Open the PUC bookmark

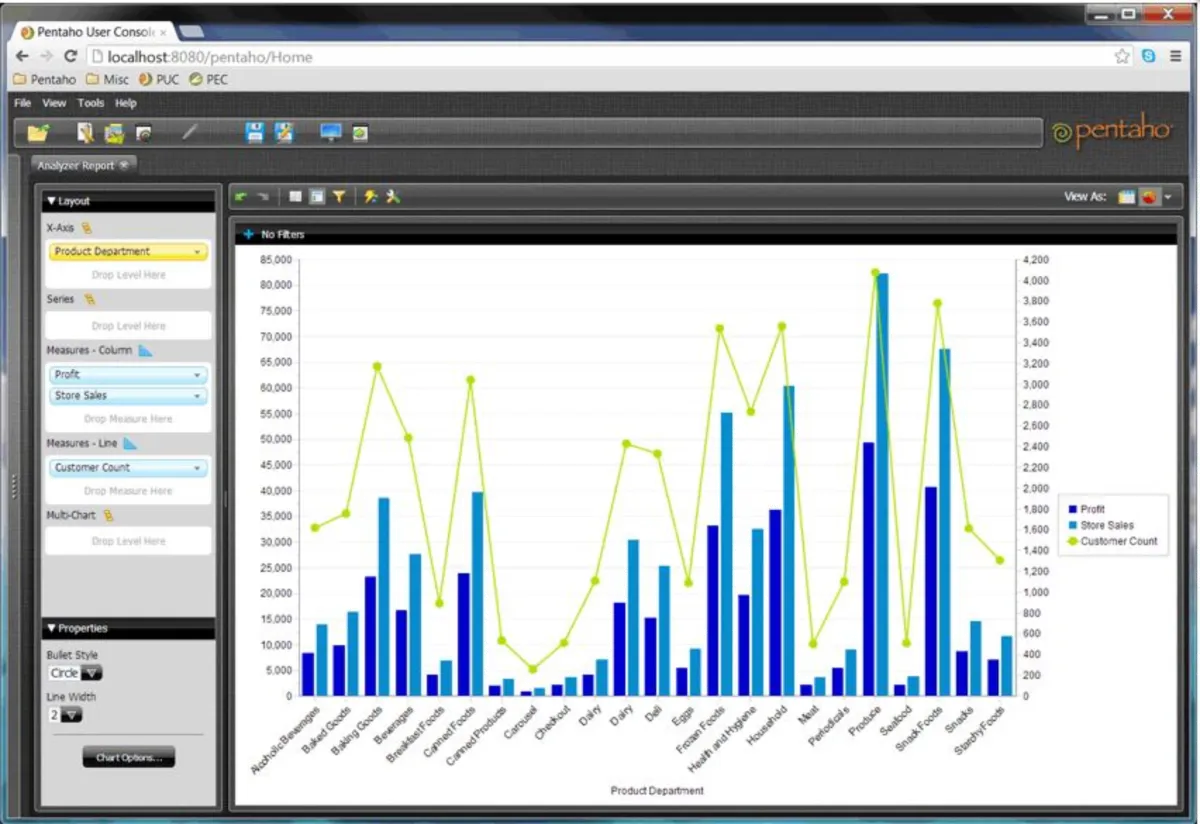pyautogui.click(x=159, y=79)
